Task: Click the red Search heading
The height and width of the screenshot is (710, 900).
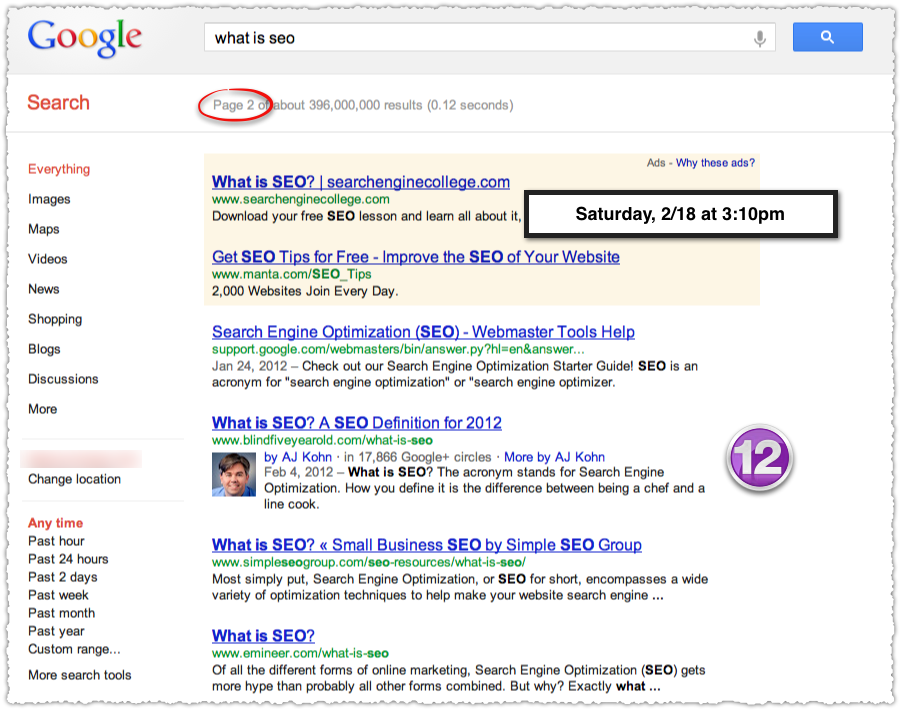Action: pyautogui.click(x=59, y=103)
